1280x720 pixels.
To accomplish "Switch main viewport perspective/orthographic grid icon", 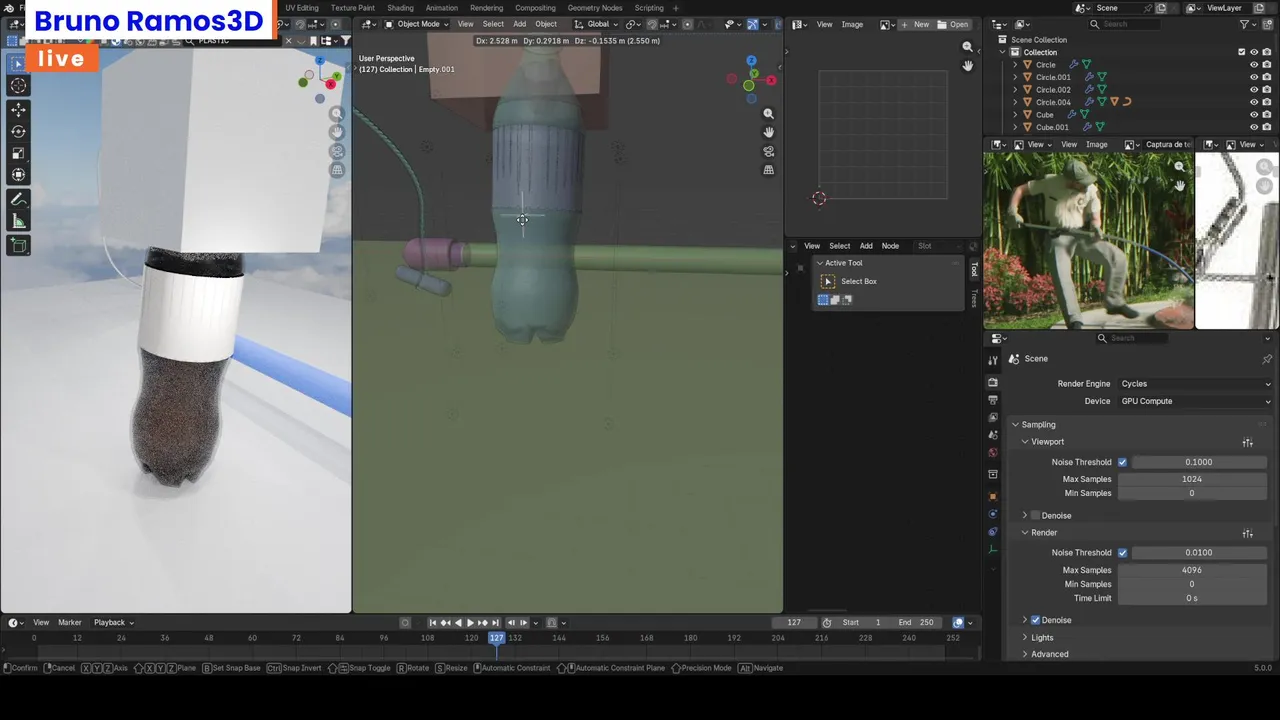I will point(768,170).
